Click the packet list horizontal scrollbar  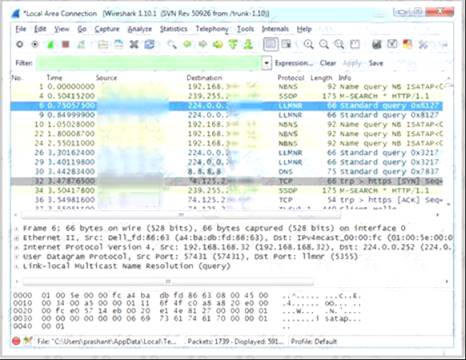click(181, 215)
